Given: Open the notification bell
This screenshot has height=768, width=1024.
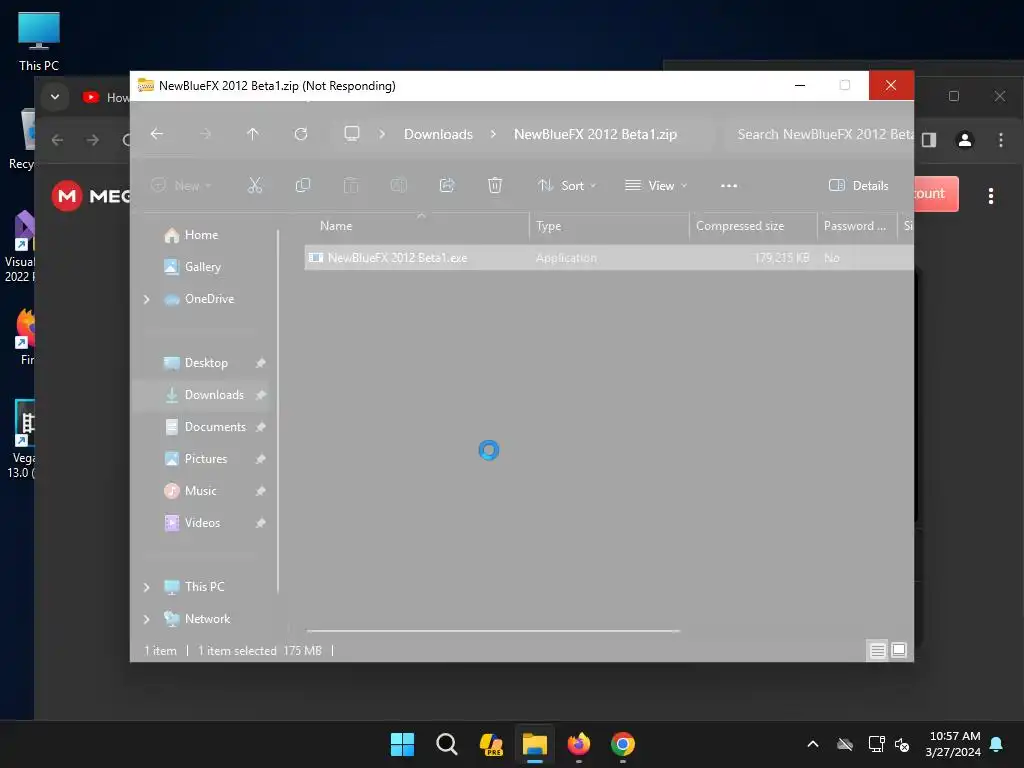Looking at the screenshot, I should [x=997, y=744].
